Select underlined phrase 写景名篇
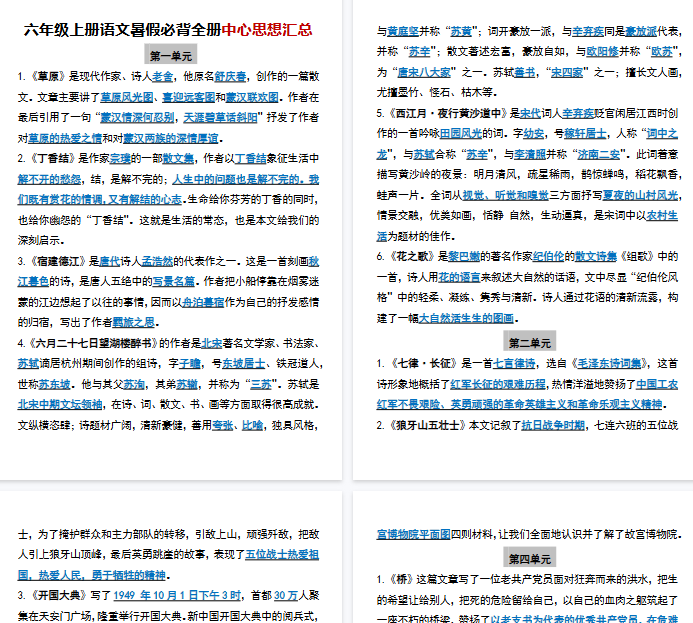This screenshot has height=623, width=693. click(x=173, y=282)
